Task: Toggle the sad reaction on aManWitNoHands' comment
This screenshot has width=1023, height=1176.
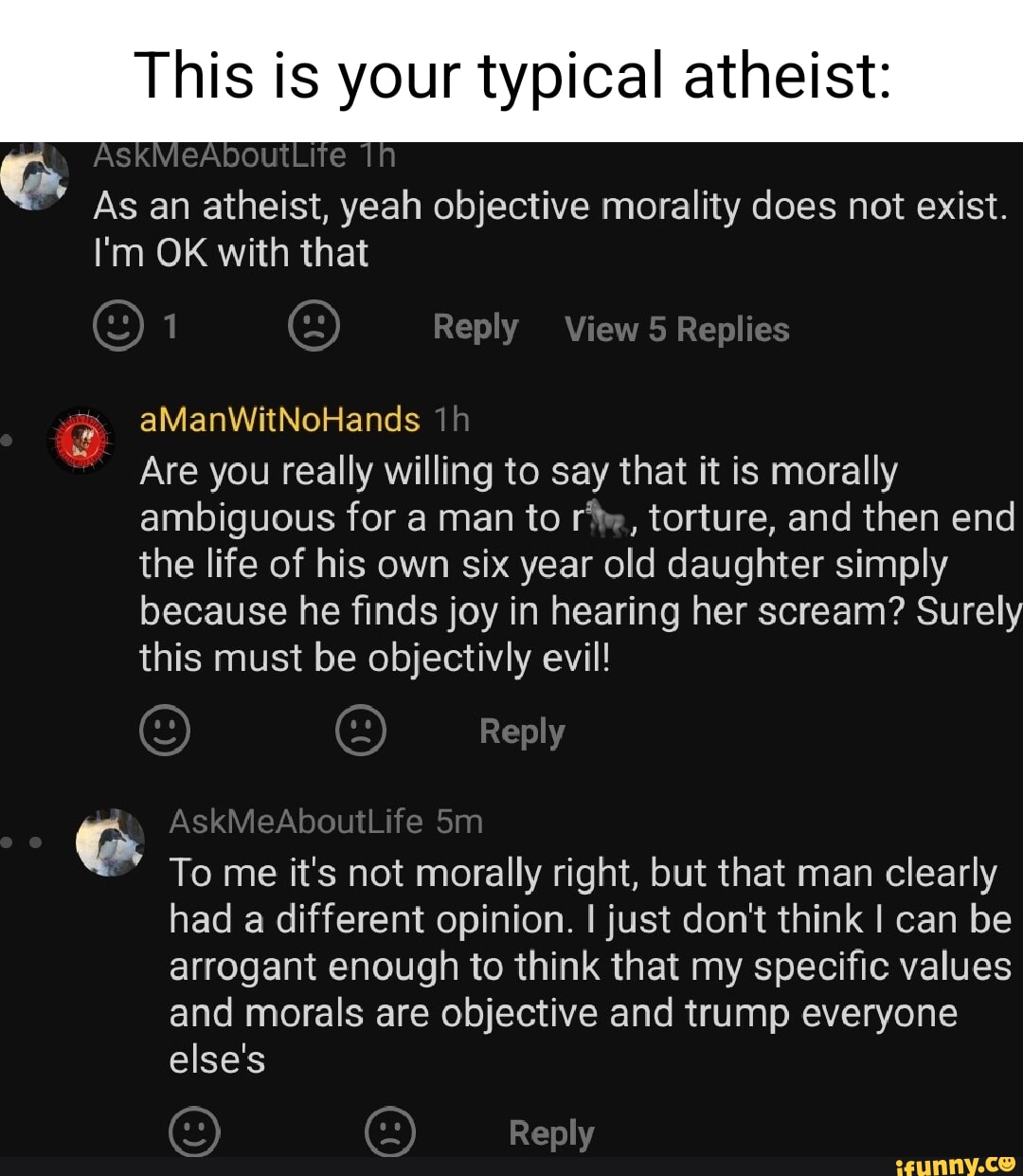Action: (x=360, y=731)
